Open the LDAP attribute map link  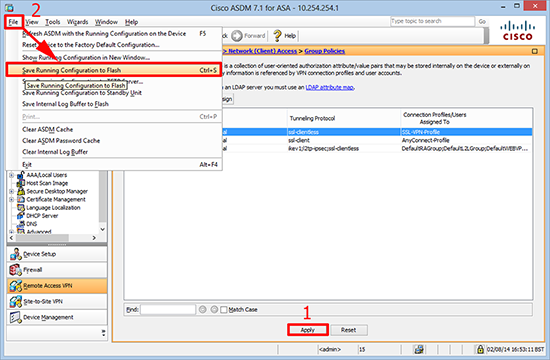(x=330, y=87)
